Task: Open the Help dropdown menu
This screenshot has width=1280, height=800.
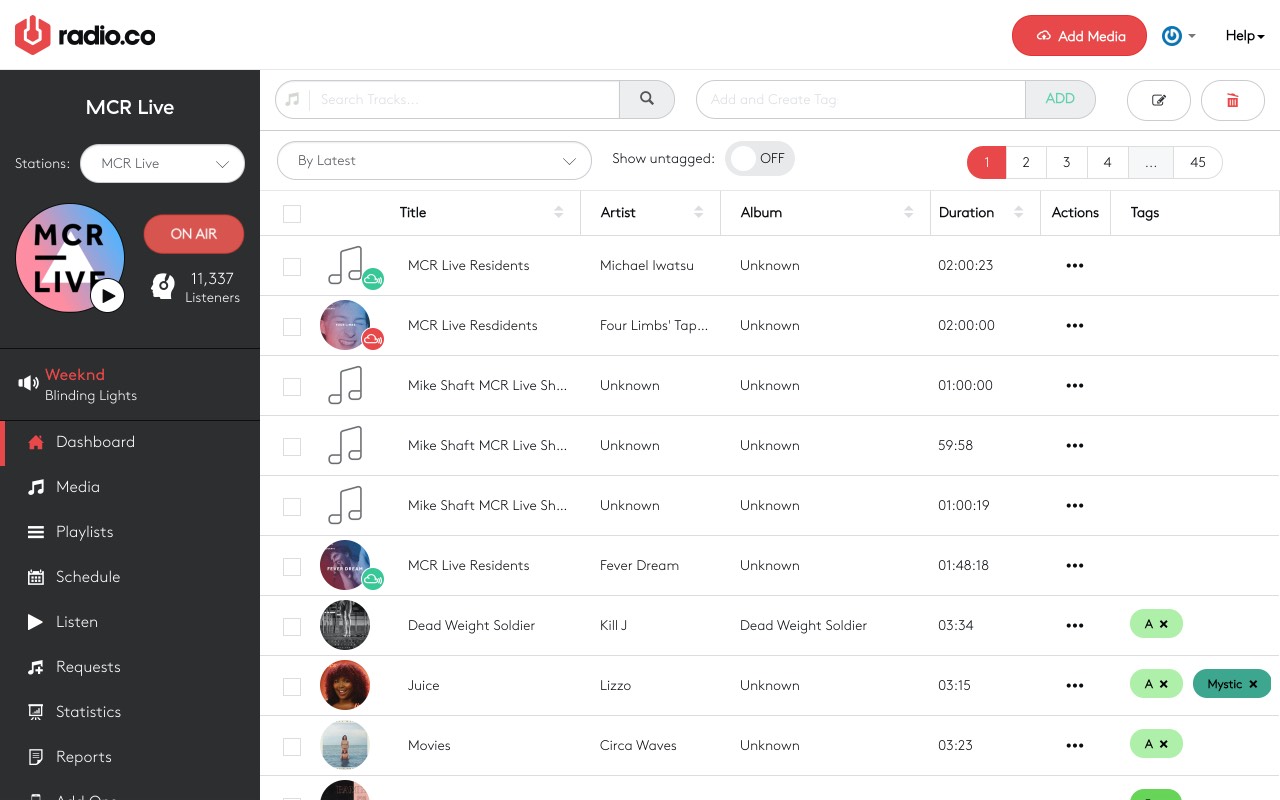Action: [x=1245, y=36]
